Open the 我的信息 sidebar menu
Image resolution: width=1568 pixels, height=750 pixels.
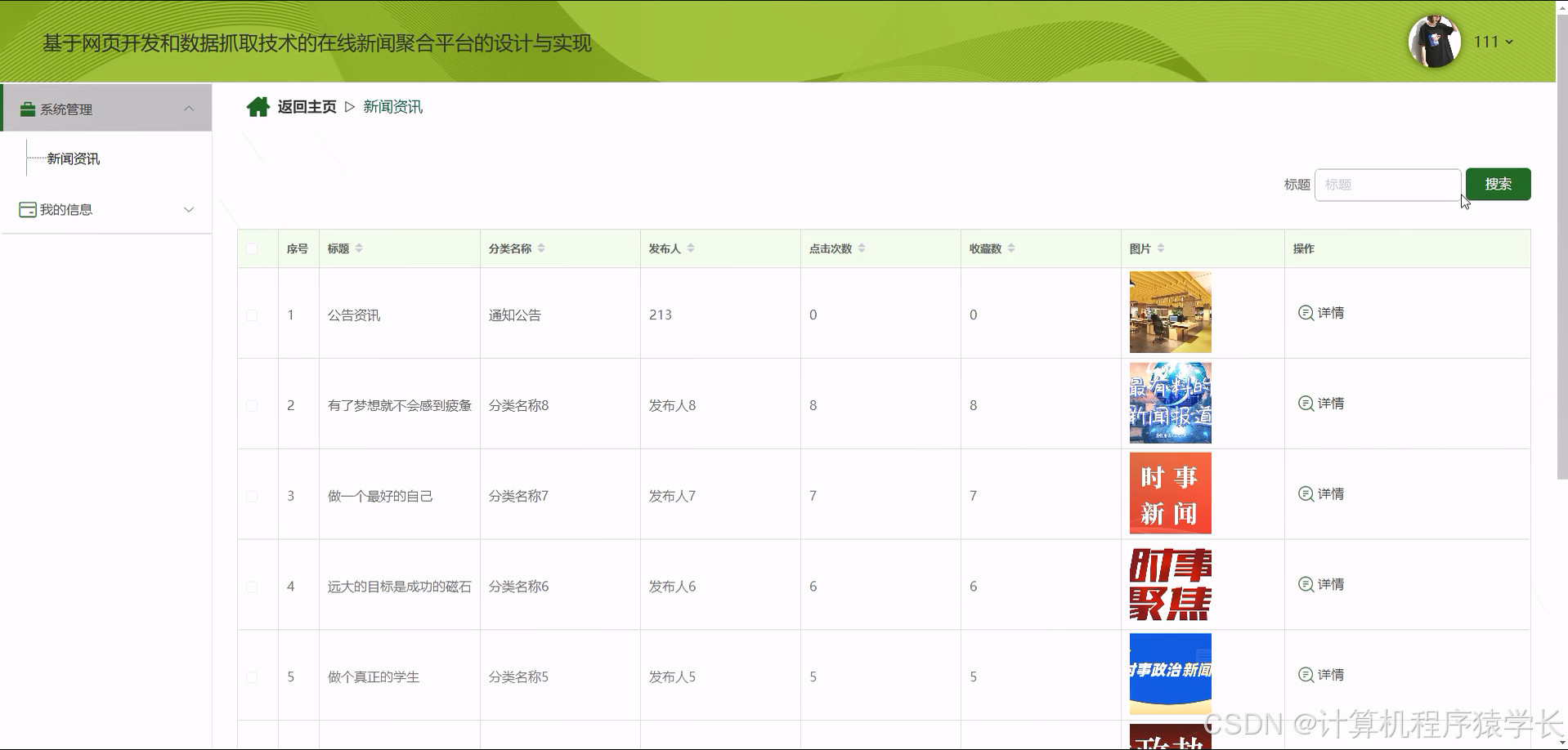pos(106,210)
